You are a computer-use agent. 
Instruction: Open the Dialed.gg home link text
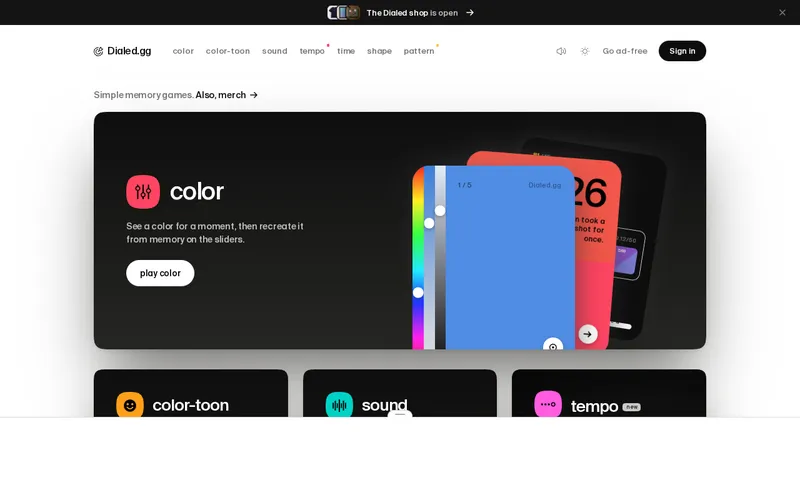(129, 51)
